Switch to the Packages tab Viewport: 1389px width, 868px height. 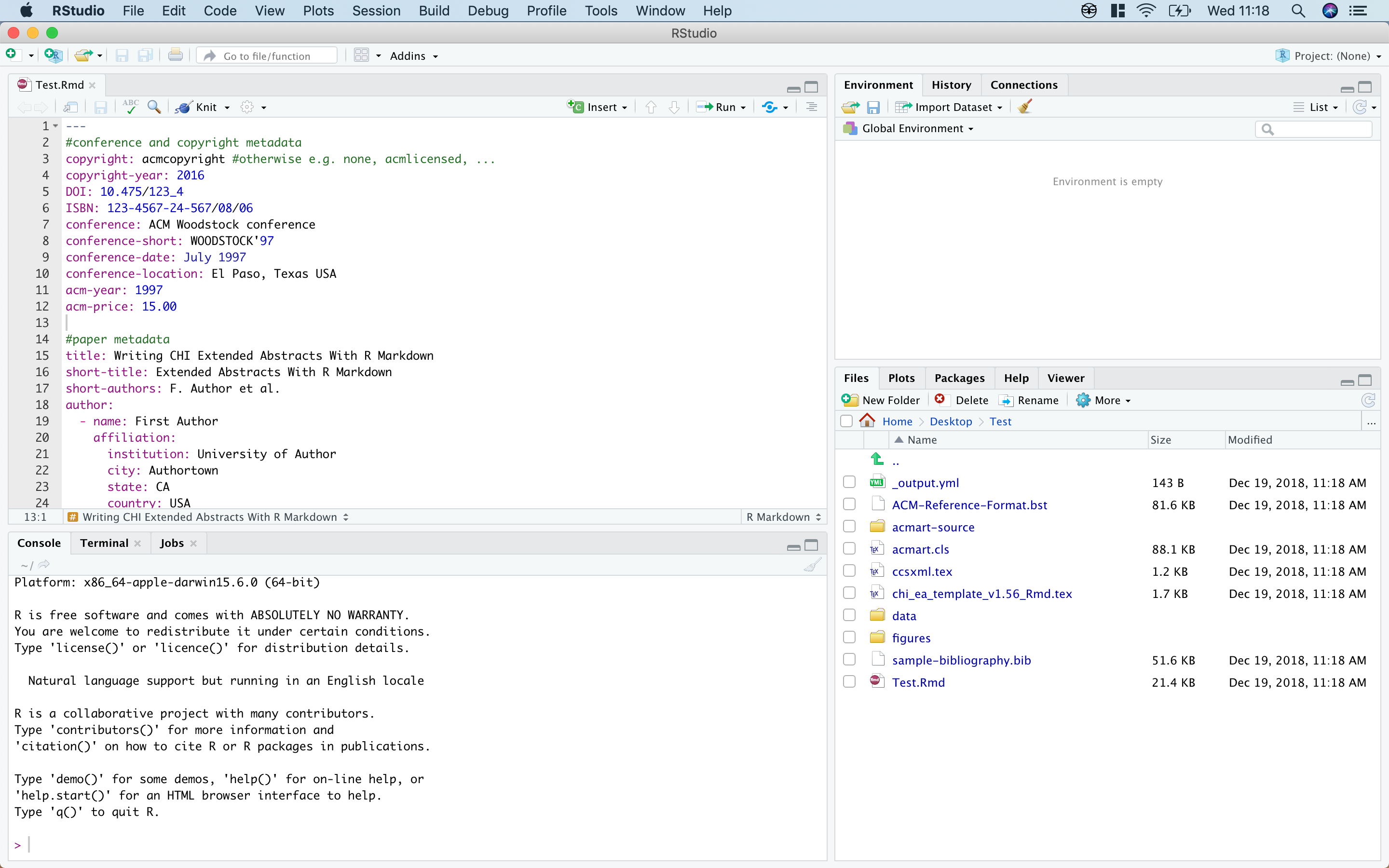point(959,378)
